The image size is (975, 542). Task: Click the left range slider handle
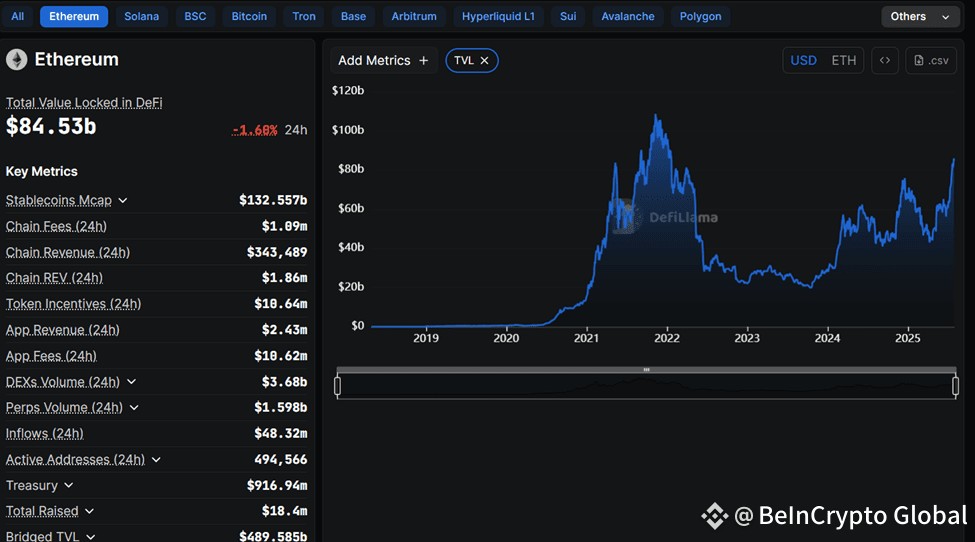(337, 386)
